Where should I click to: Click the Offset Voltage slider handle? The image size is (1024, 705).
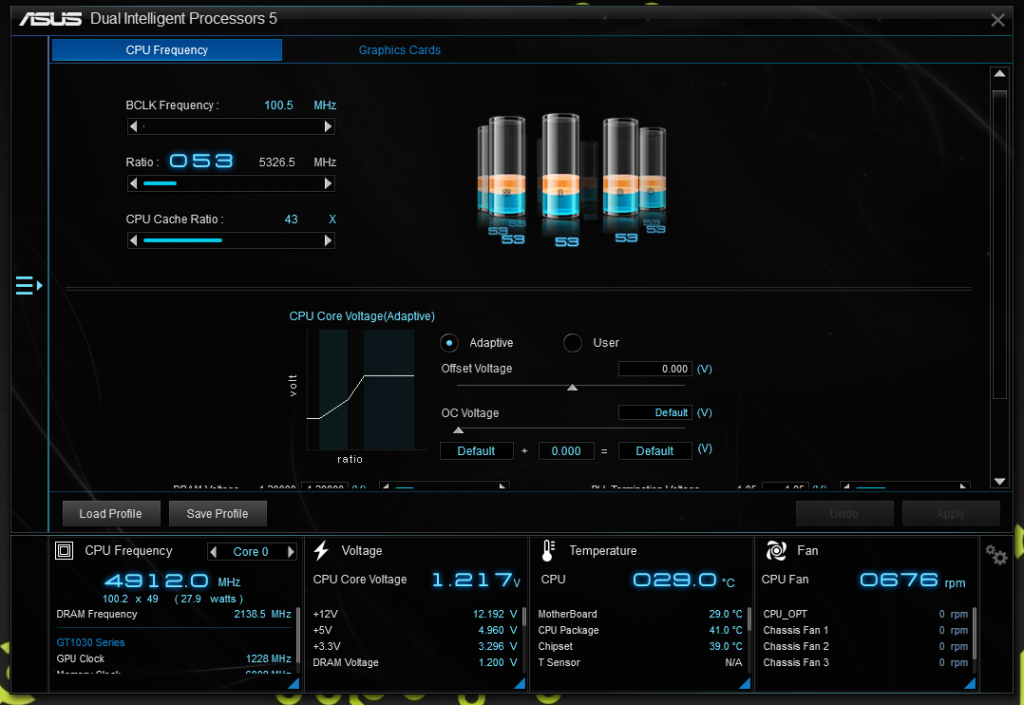coord(572,388)
